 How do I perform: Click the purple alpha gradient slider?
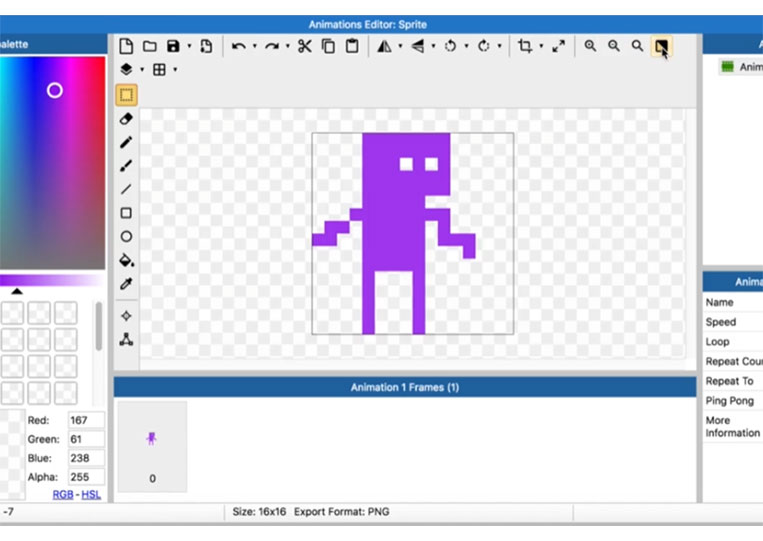click(x=51, y=280)
